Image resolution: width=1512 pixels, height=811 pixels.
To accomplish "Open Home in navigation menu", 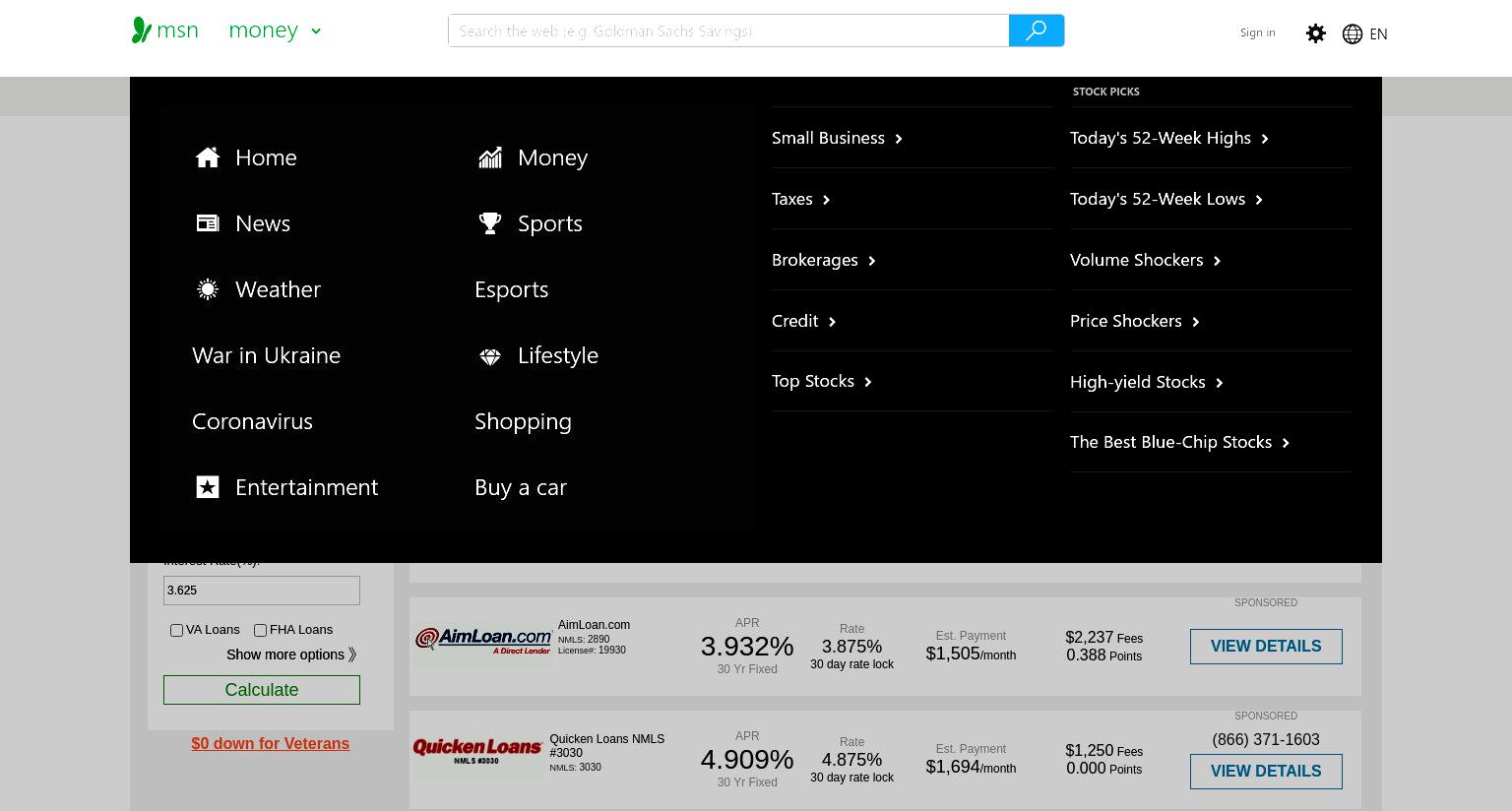I will click(x=266, y=157).
